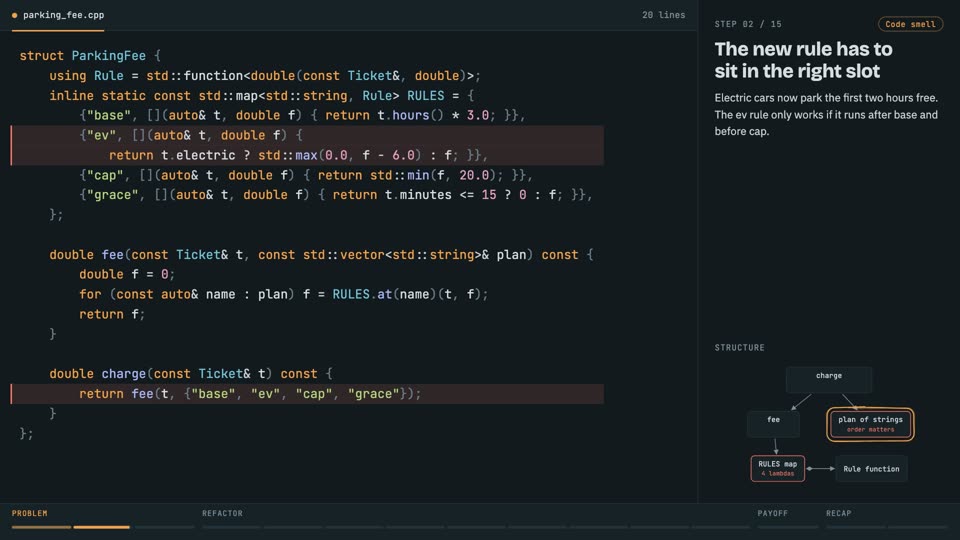Click 'order matters' caption in the plan node
This screenshot has height=540, width=960.
coord(870,429)
